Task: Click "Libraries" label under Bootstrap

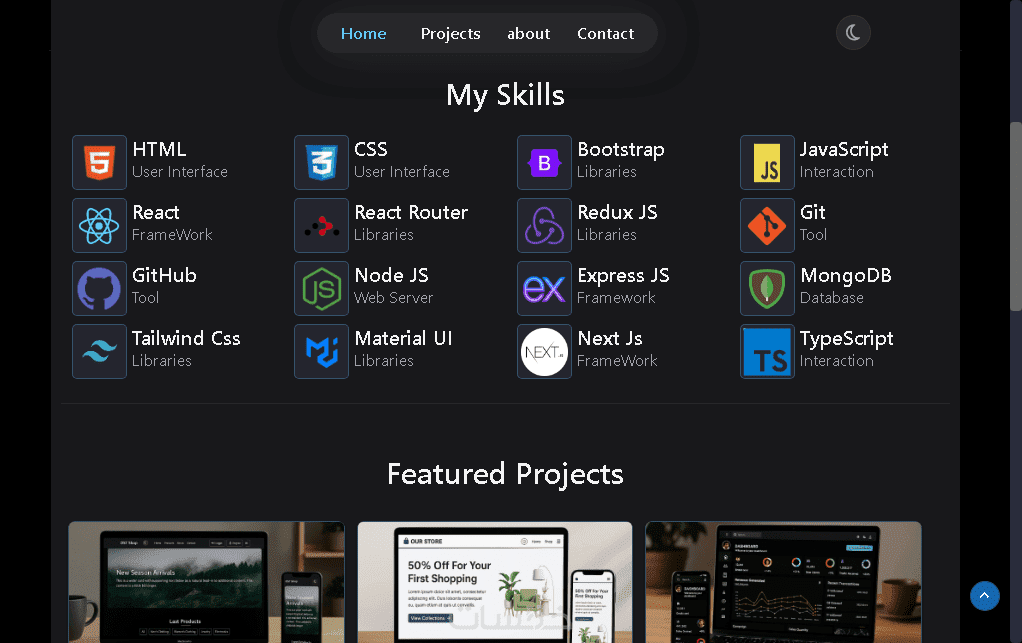Action: [607, 172]
